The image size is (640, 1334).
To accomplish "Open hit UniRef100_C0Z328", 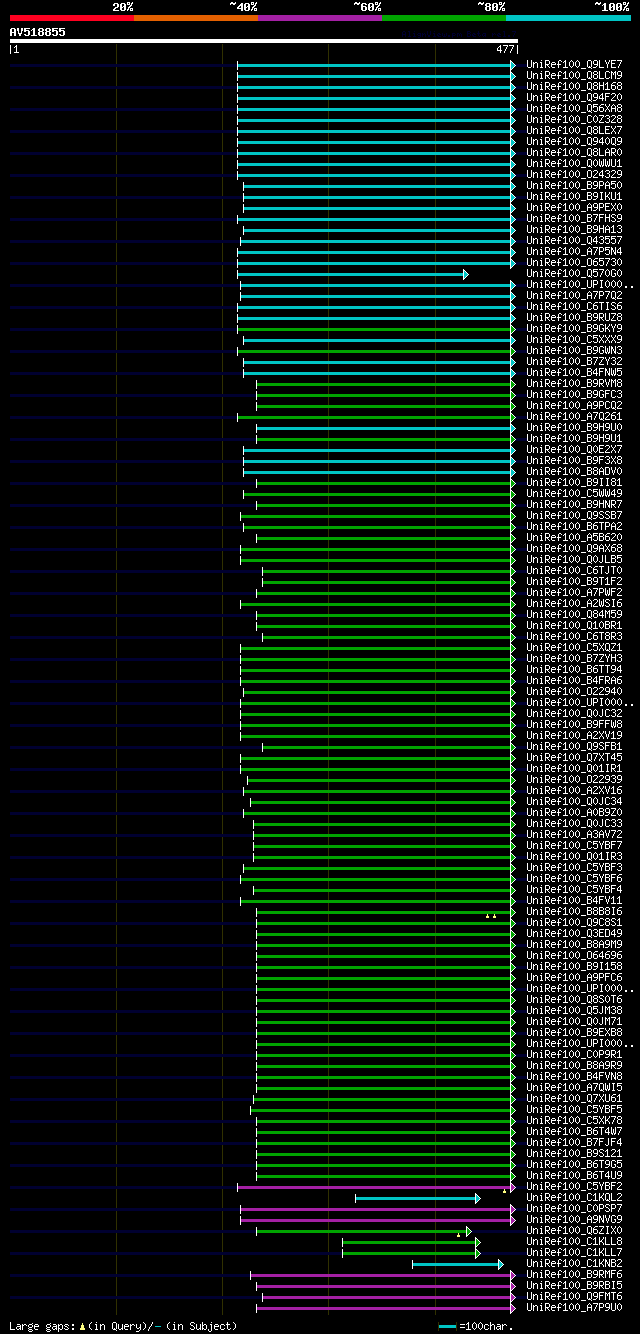I will (574, 120).
